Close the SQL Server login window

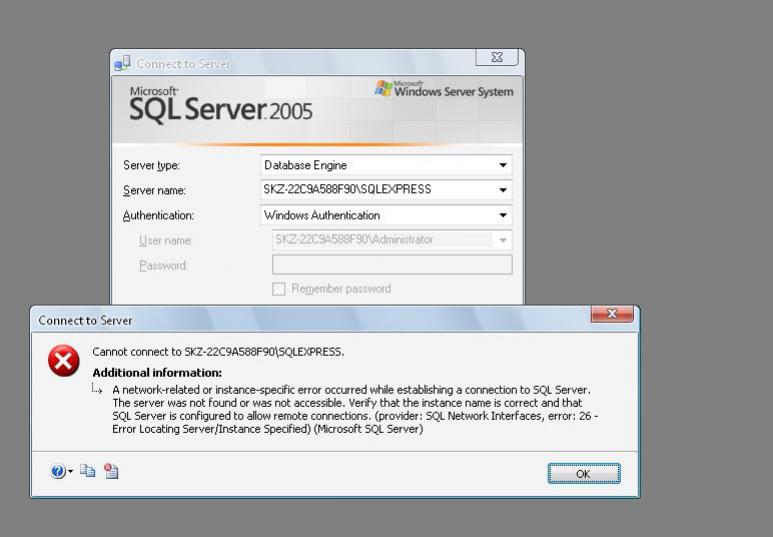[x=497, y=57]
